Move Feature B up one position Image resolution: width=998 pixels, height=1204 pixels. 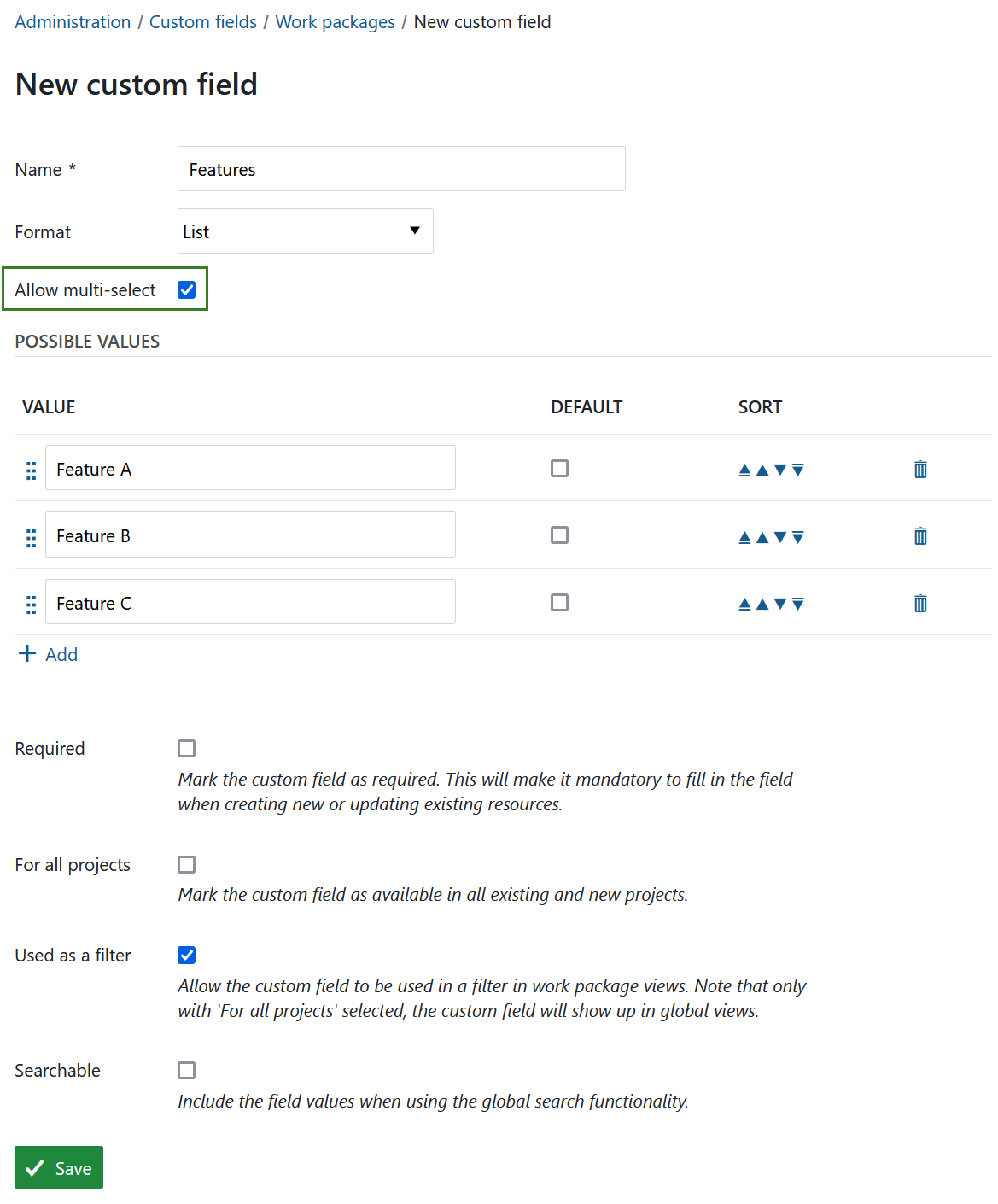pos(762,537)
